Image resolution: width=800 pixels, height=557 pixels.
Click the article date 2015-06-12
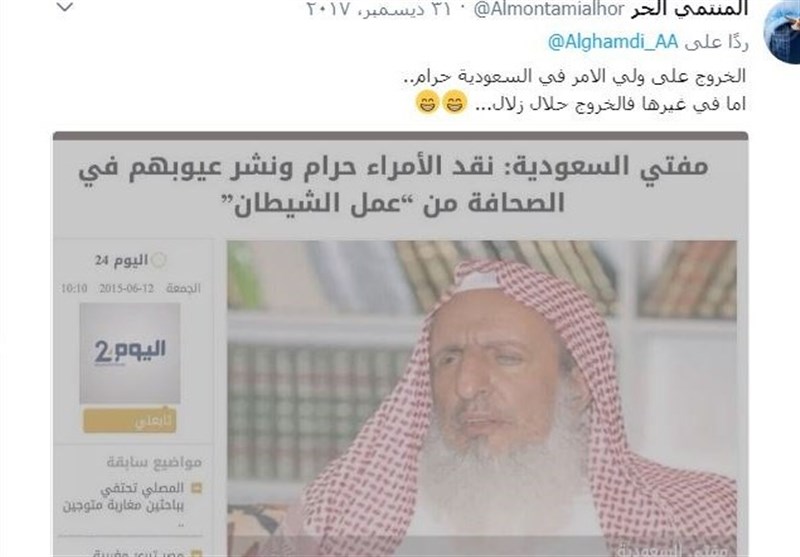point(127,288)
